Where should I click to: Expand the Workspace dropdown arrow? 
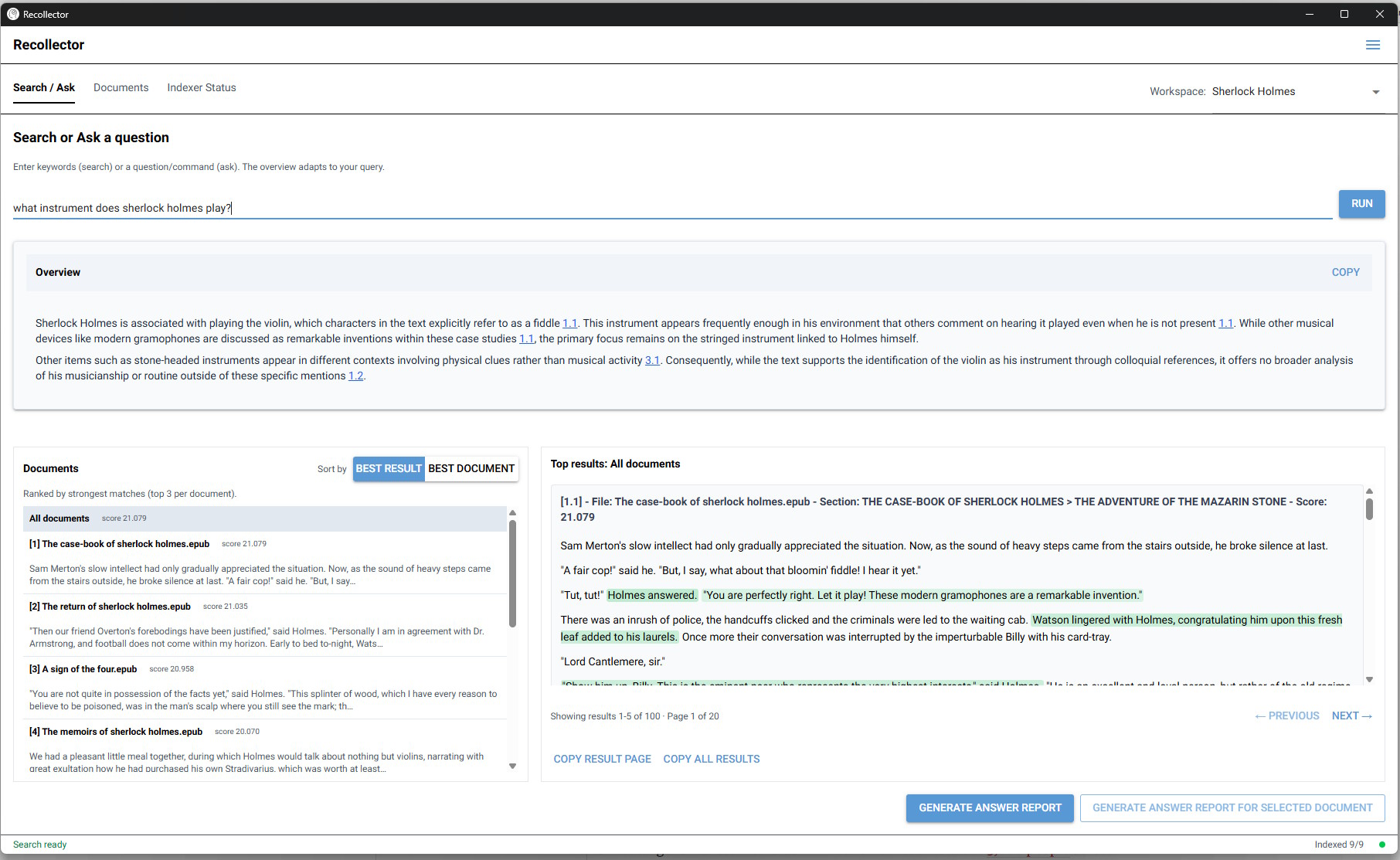[x=1375, y=92]
